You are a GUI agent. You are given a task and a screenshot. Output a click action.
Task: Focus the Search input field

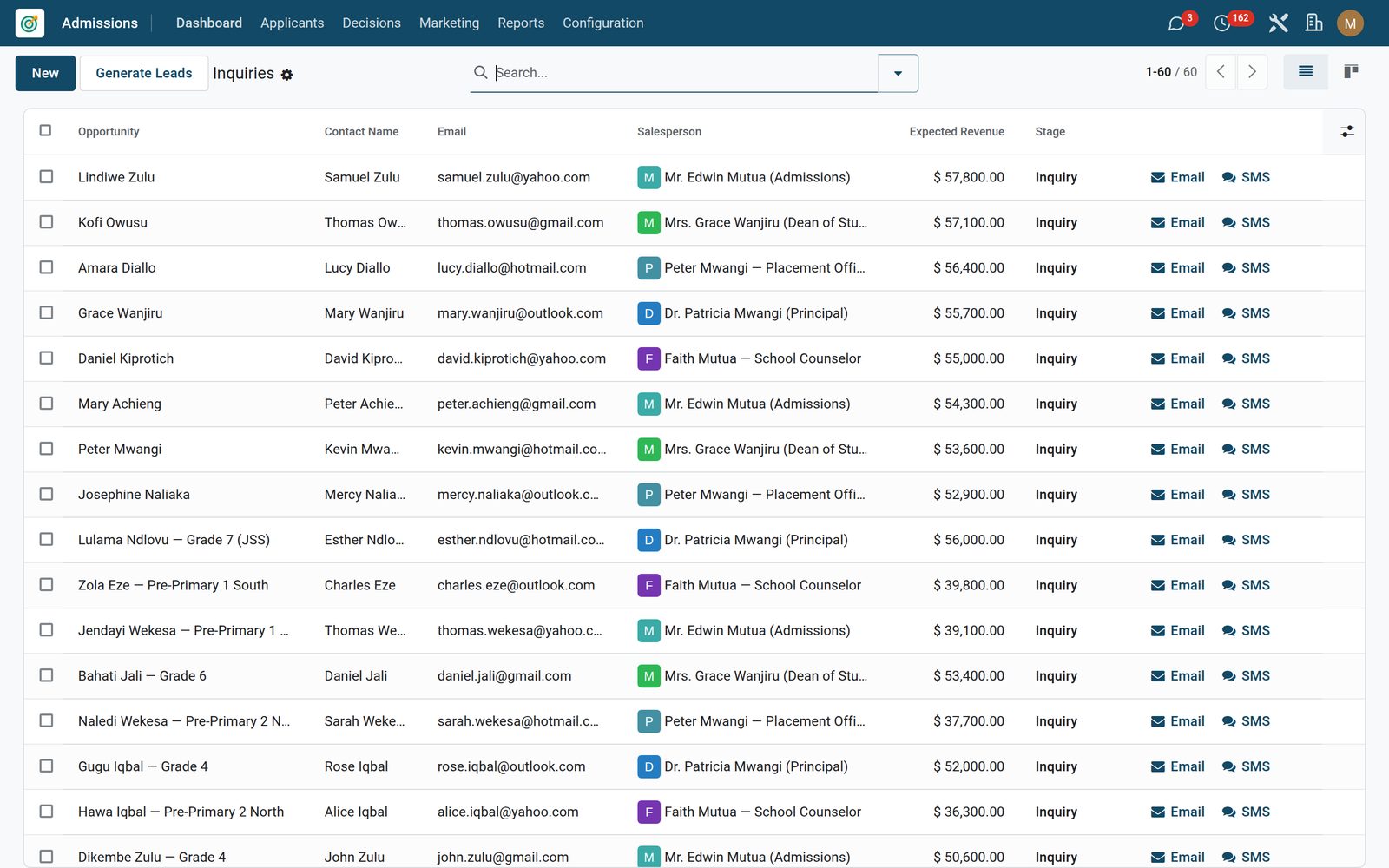pyautogui.click(x=684, y=73)
